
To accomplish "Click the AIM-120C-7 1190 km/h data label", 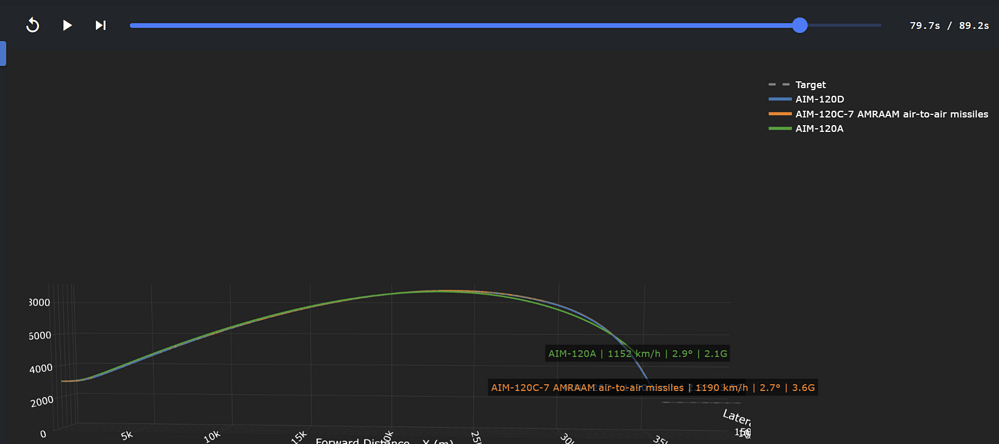I will (653, 387).
